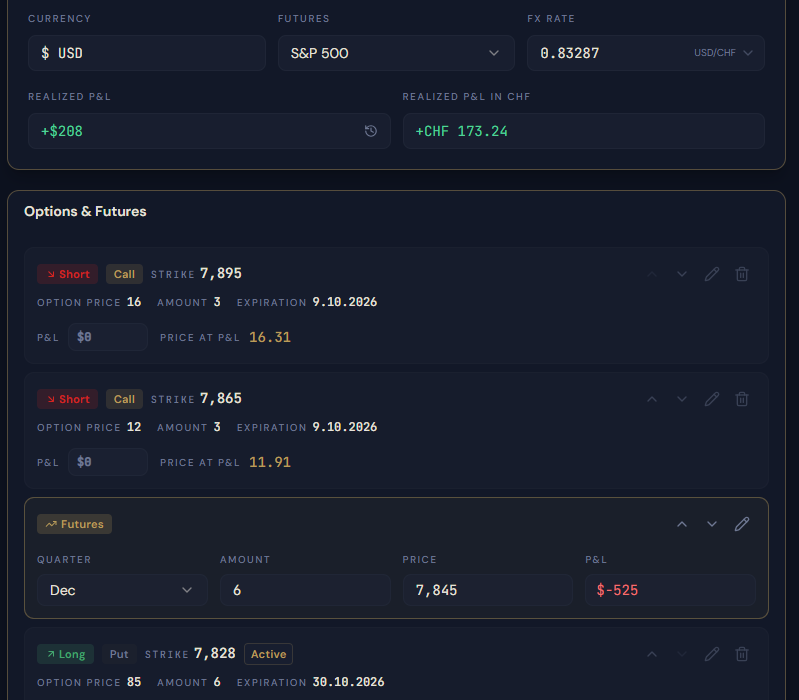The image size is (799, 700).
Task: Delete the 7,828 strike long put
Action: (742, 654)
